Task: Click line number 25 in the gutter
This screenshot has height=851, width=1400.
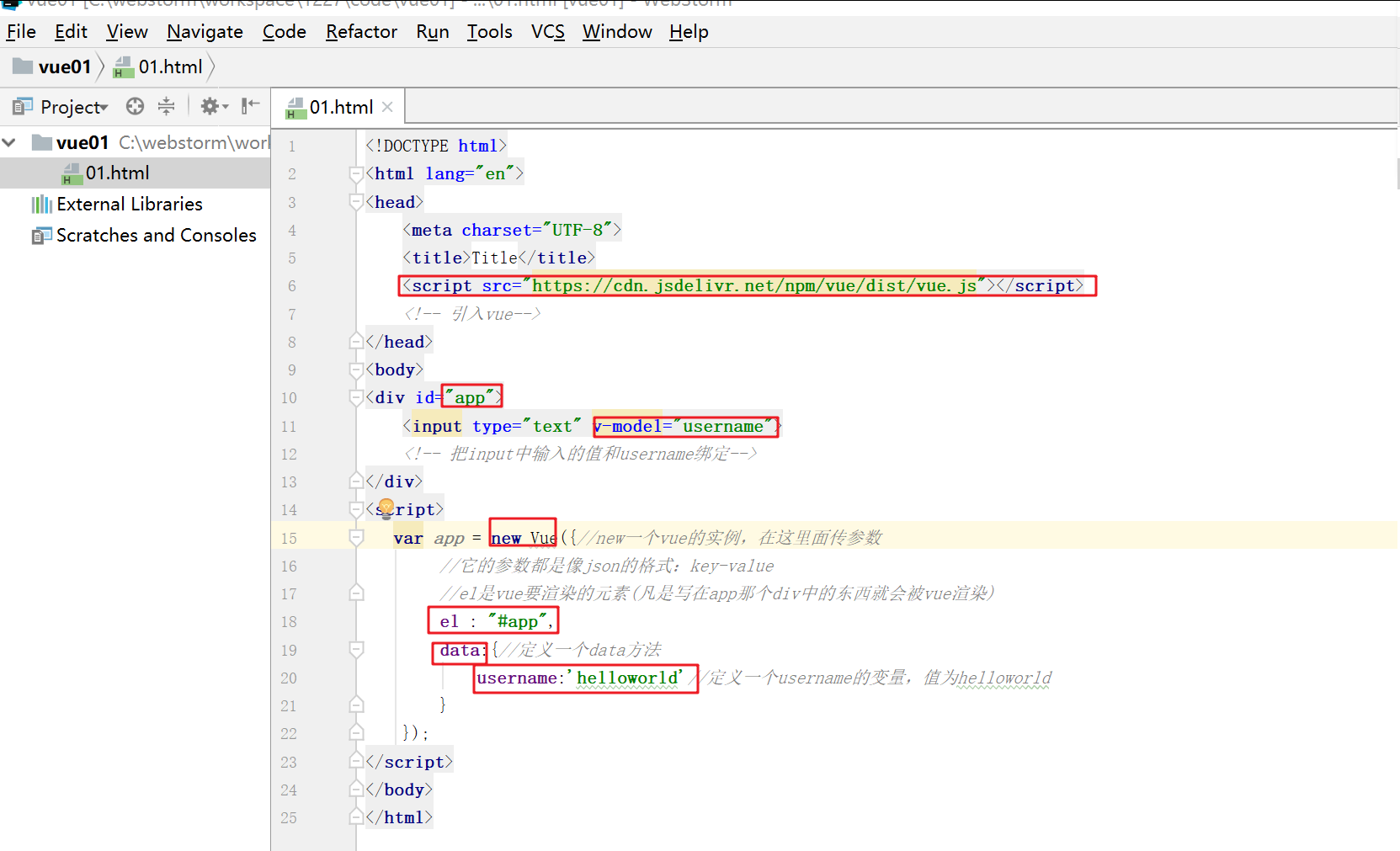Action: (289, 817)
